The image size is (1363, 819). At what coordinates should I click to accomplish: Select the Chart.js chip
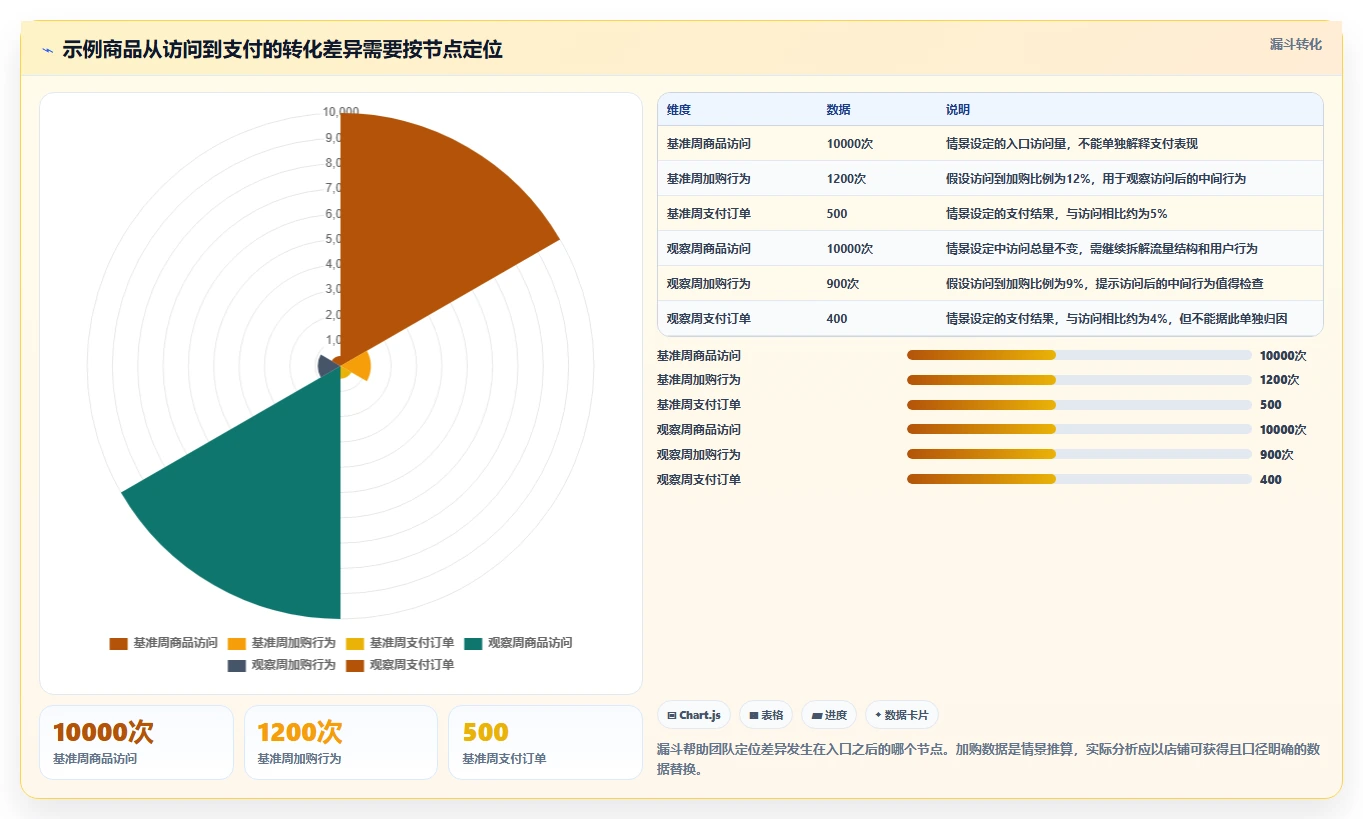pos(693,715)
